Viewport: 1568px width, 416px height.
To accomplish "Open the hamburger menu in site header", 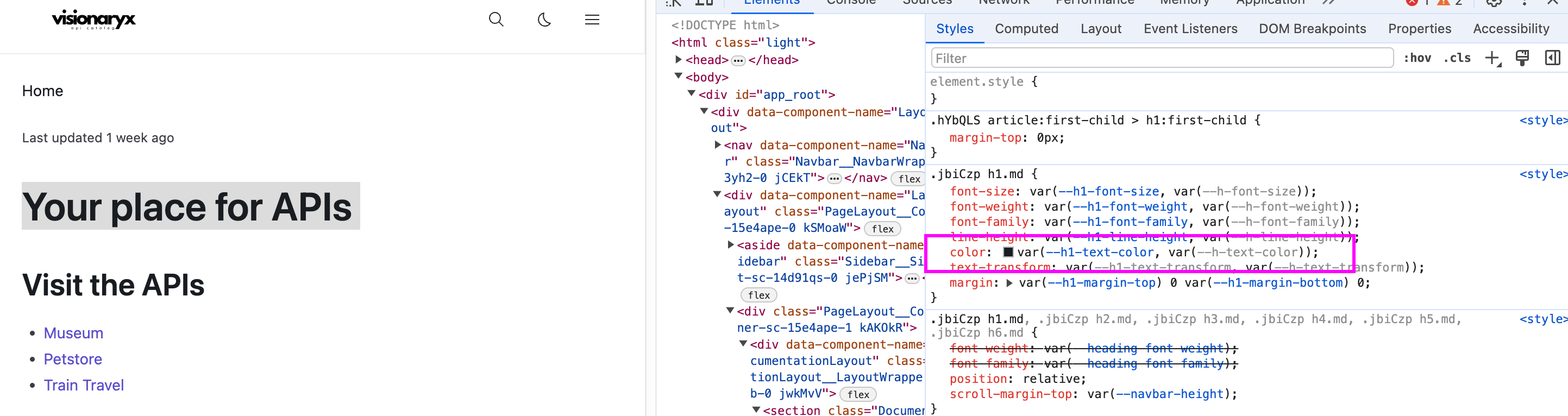I will pyautogui.click(x=592, y=20).
